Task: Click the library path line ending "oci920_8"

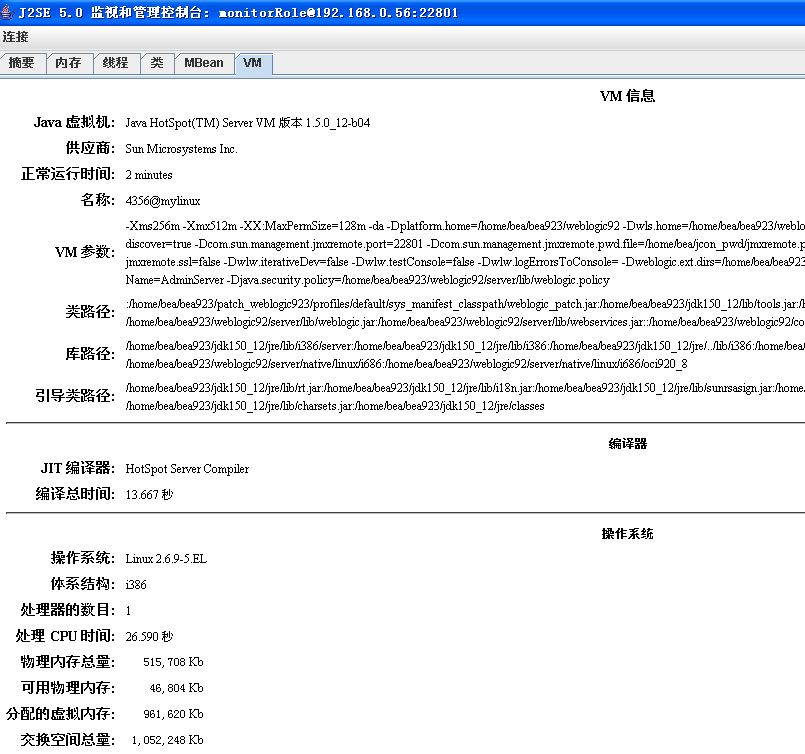Action: (407, 364)
